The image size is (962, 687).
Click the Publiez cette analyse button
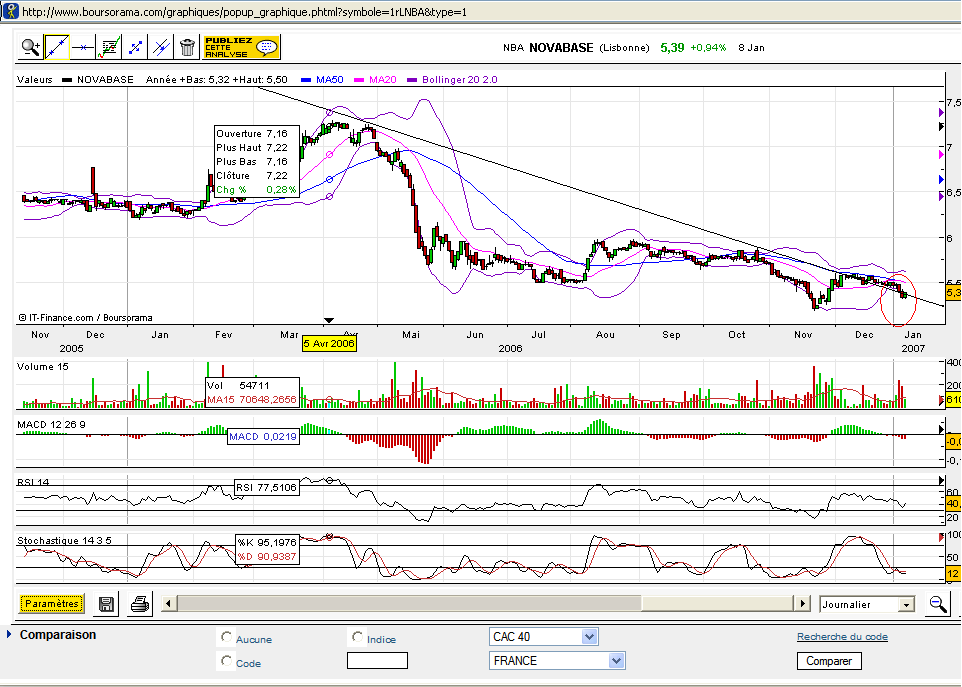241,46
